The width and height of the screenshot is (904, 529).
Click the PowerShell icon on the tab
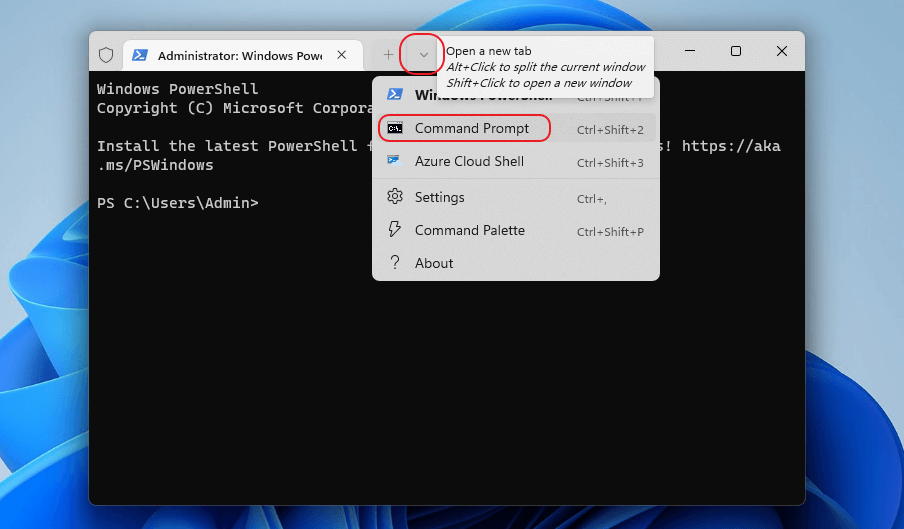point(140,55)
